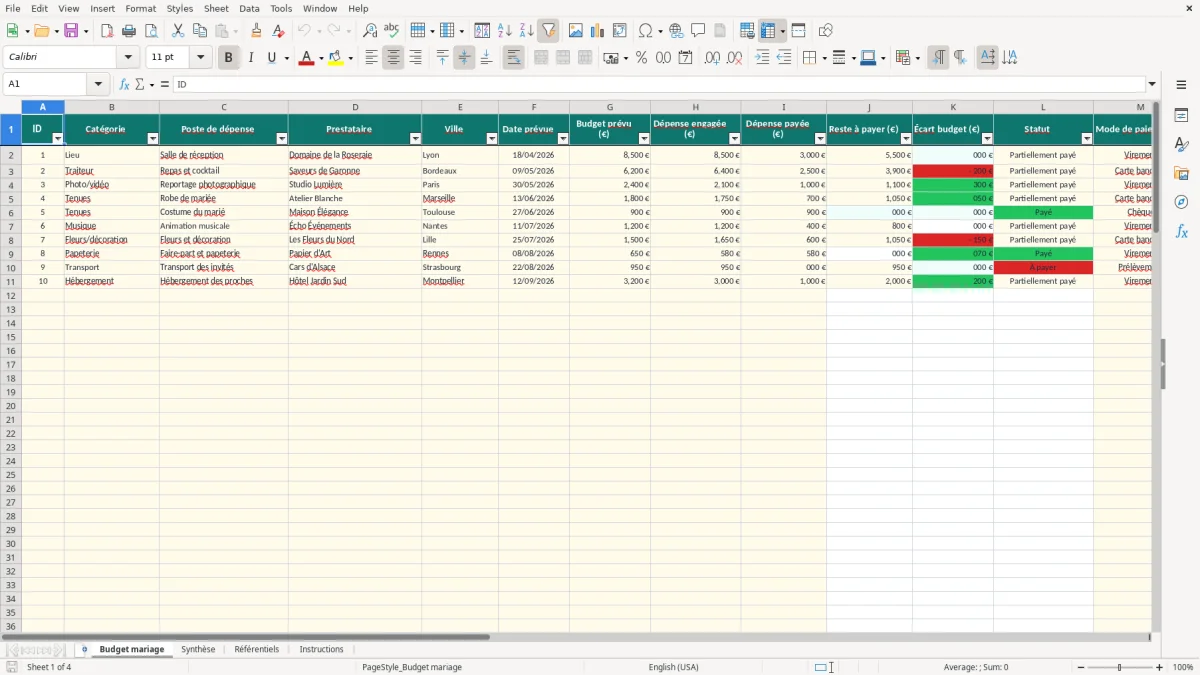Apply yellow background color
This screenshot has height=675, width=1200.
point(335,58)
